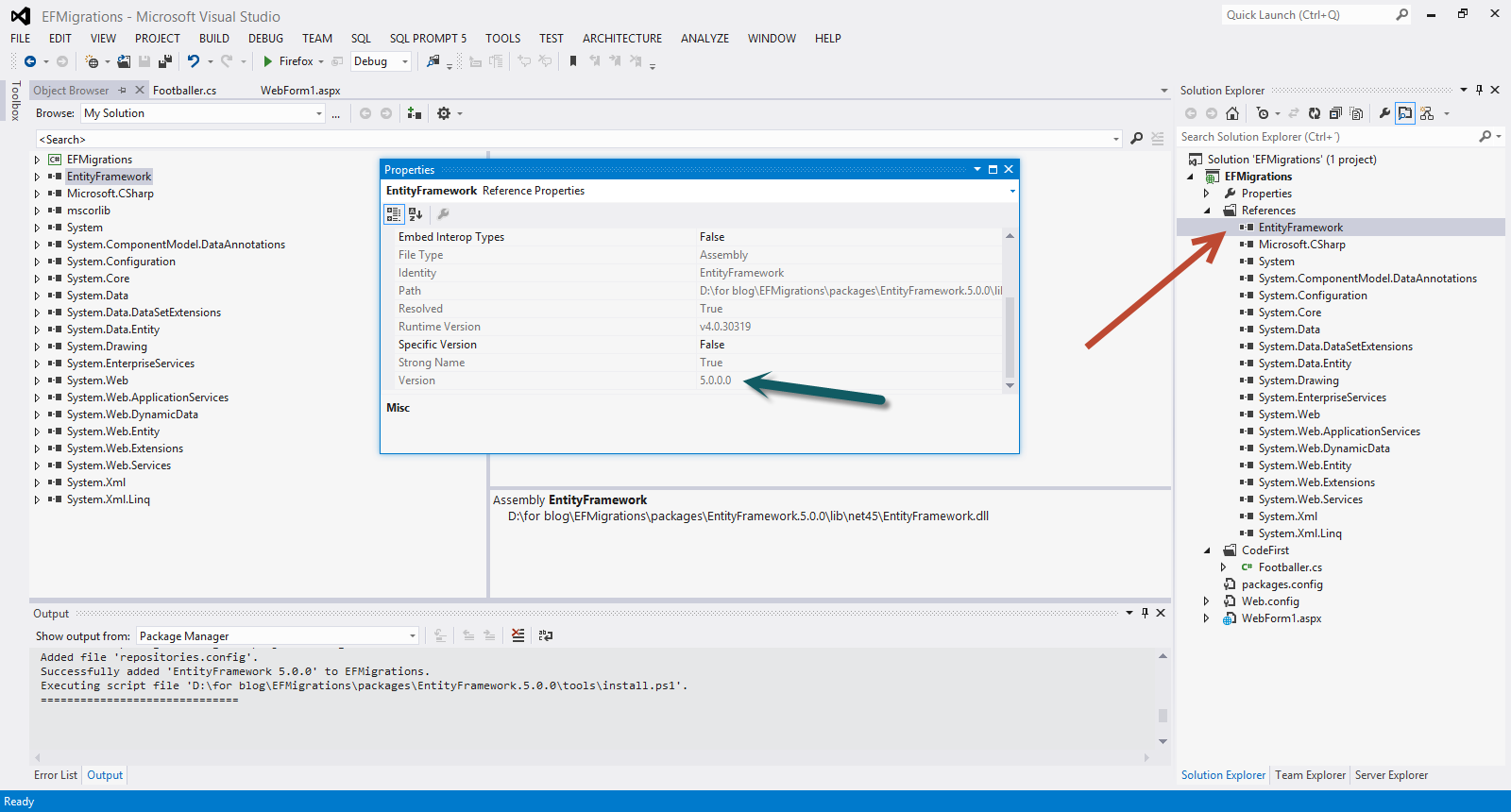Click Properties wrench icon in Solution Explorer

pyautogui.click(x=1384, y=113)
